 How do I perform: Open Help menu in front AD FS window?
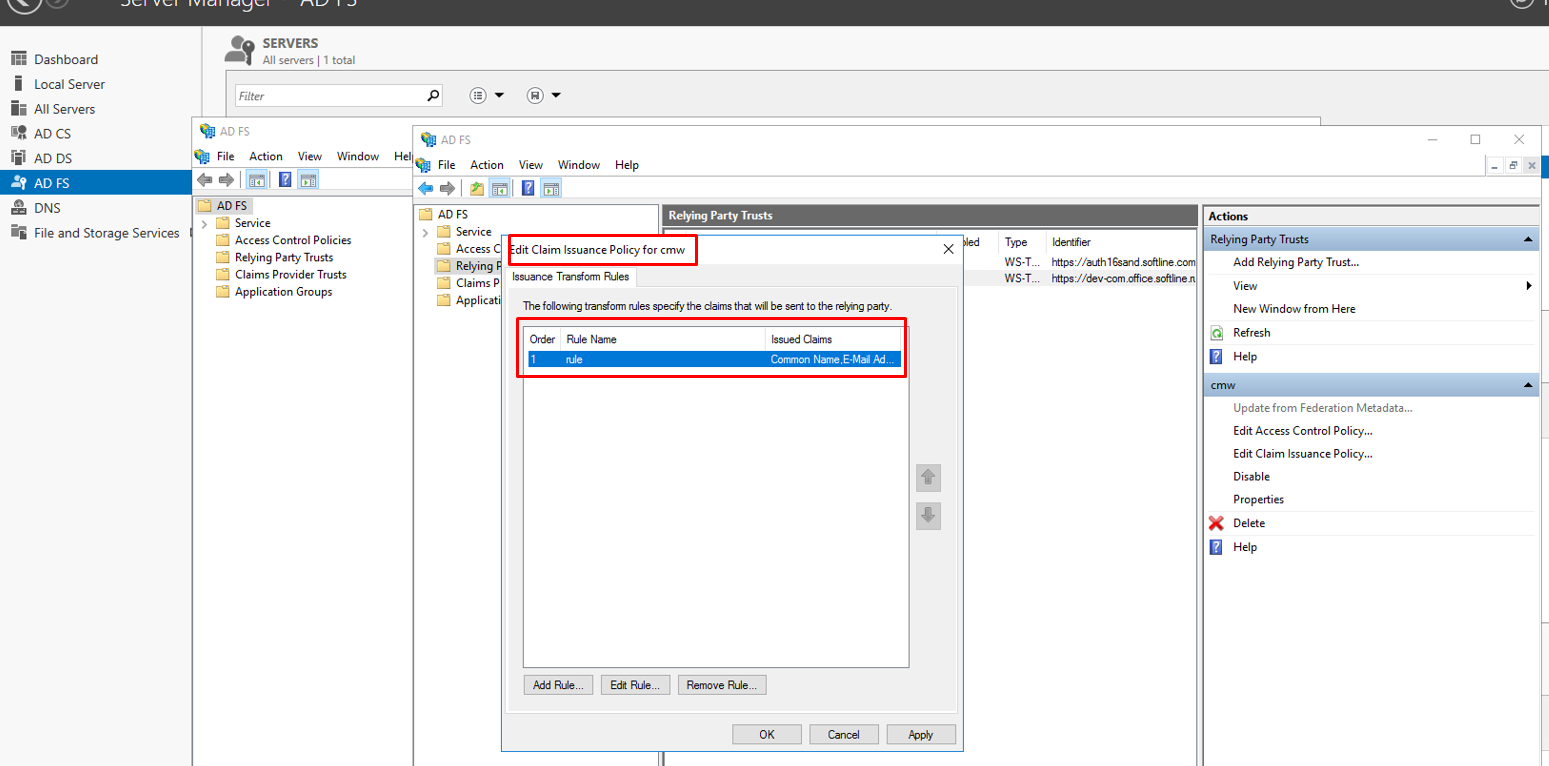coord(627,165)
